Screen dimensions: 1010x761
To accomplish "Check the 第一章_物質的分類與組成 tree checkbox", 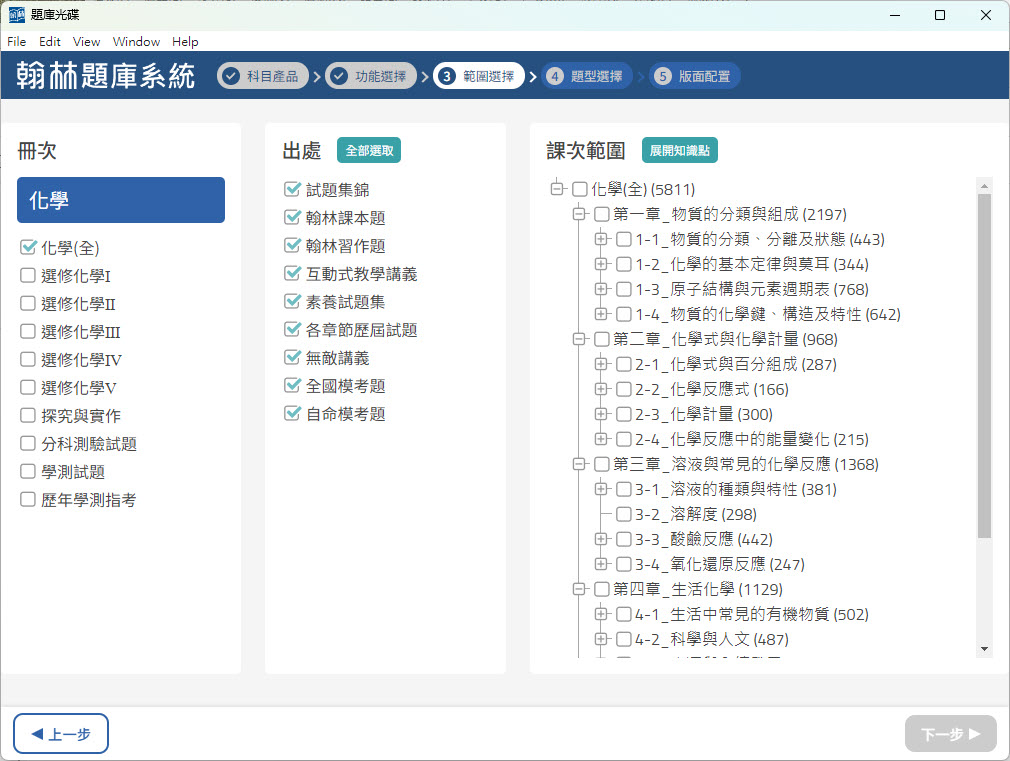I will point(602,214).
